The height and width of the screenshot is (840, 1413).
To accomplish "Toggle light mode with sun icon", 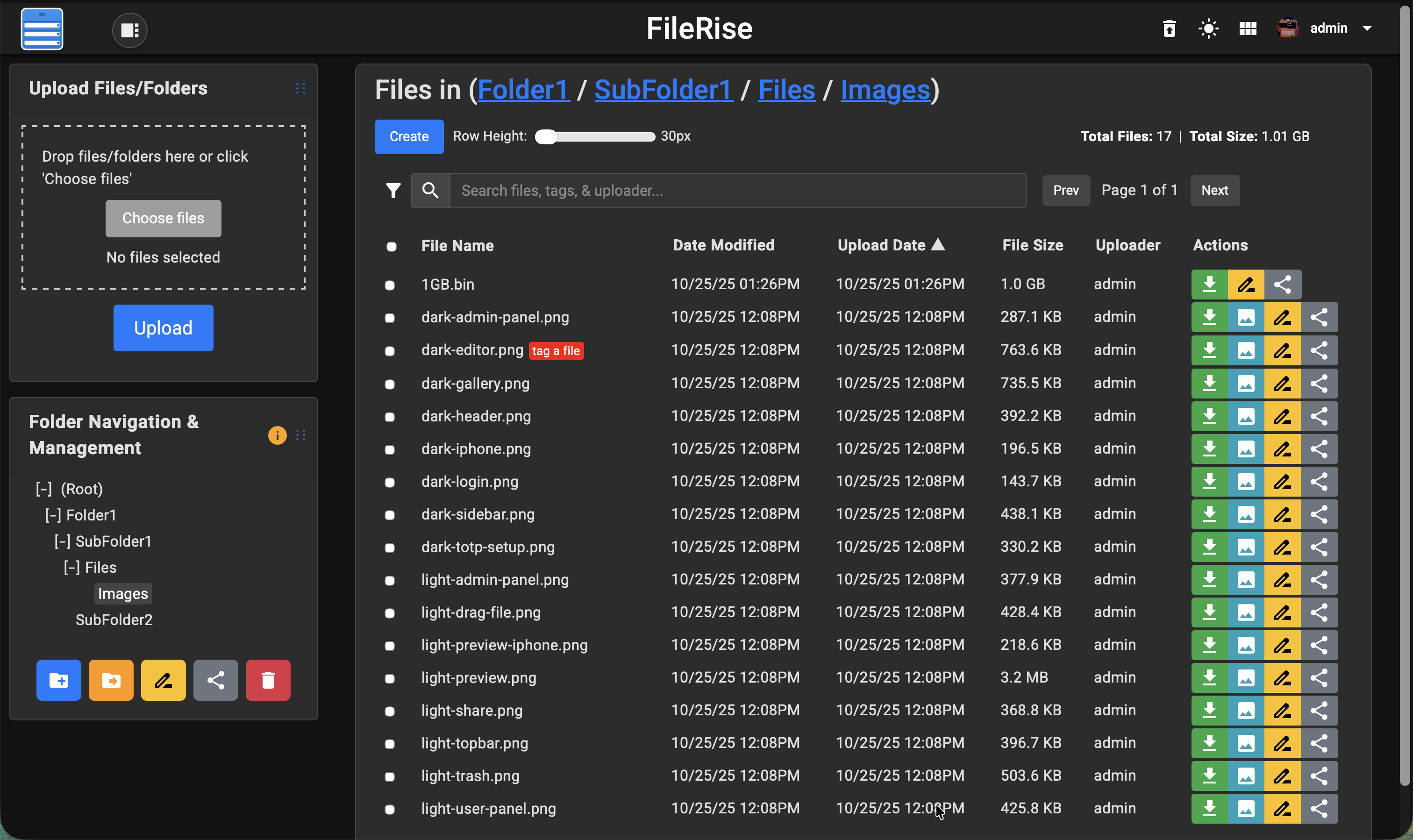I will 1208,28.
